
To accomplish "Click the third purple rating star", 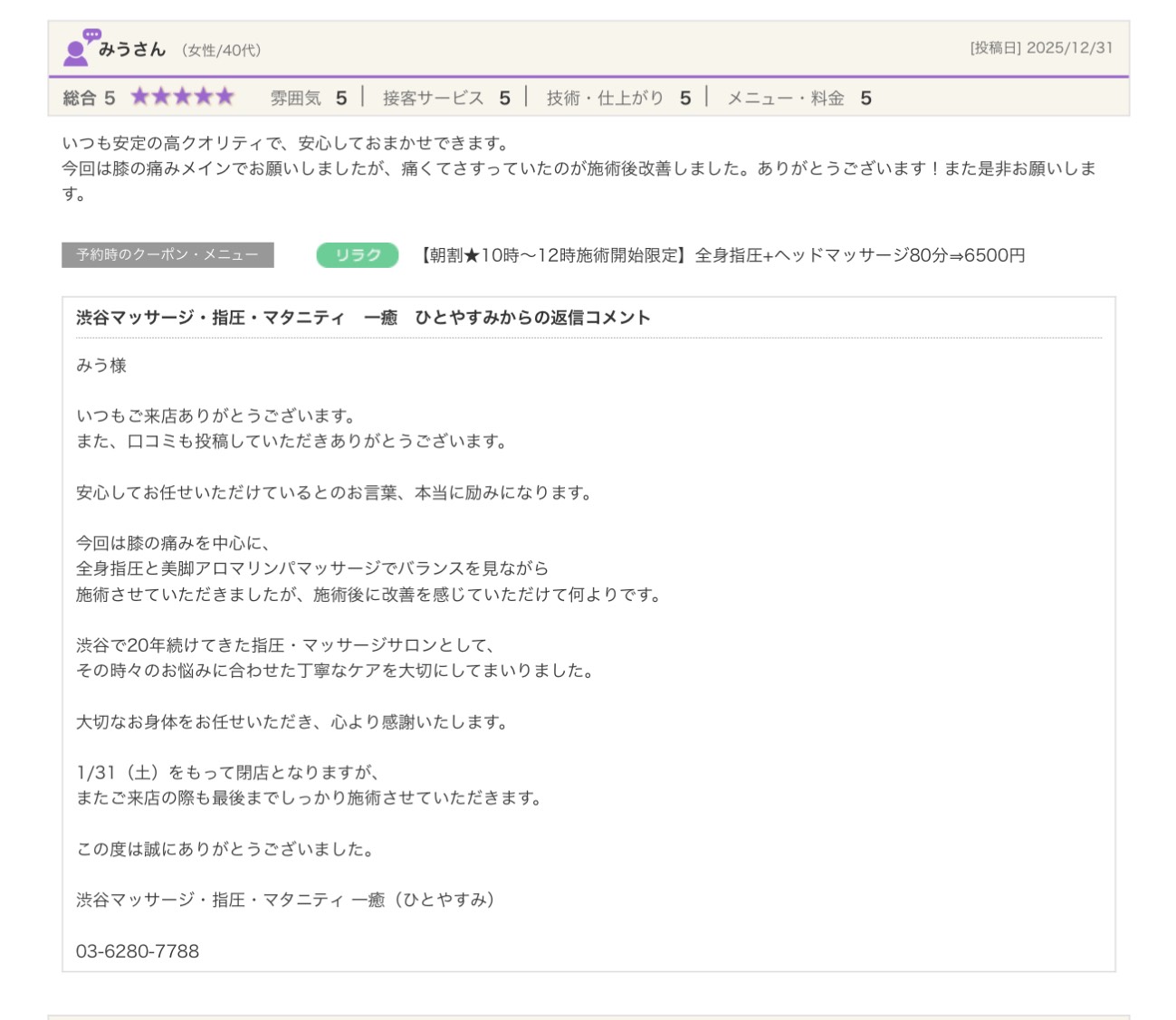I will tap(182, 97).
